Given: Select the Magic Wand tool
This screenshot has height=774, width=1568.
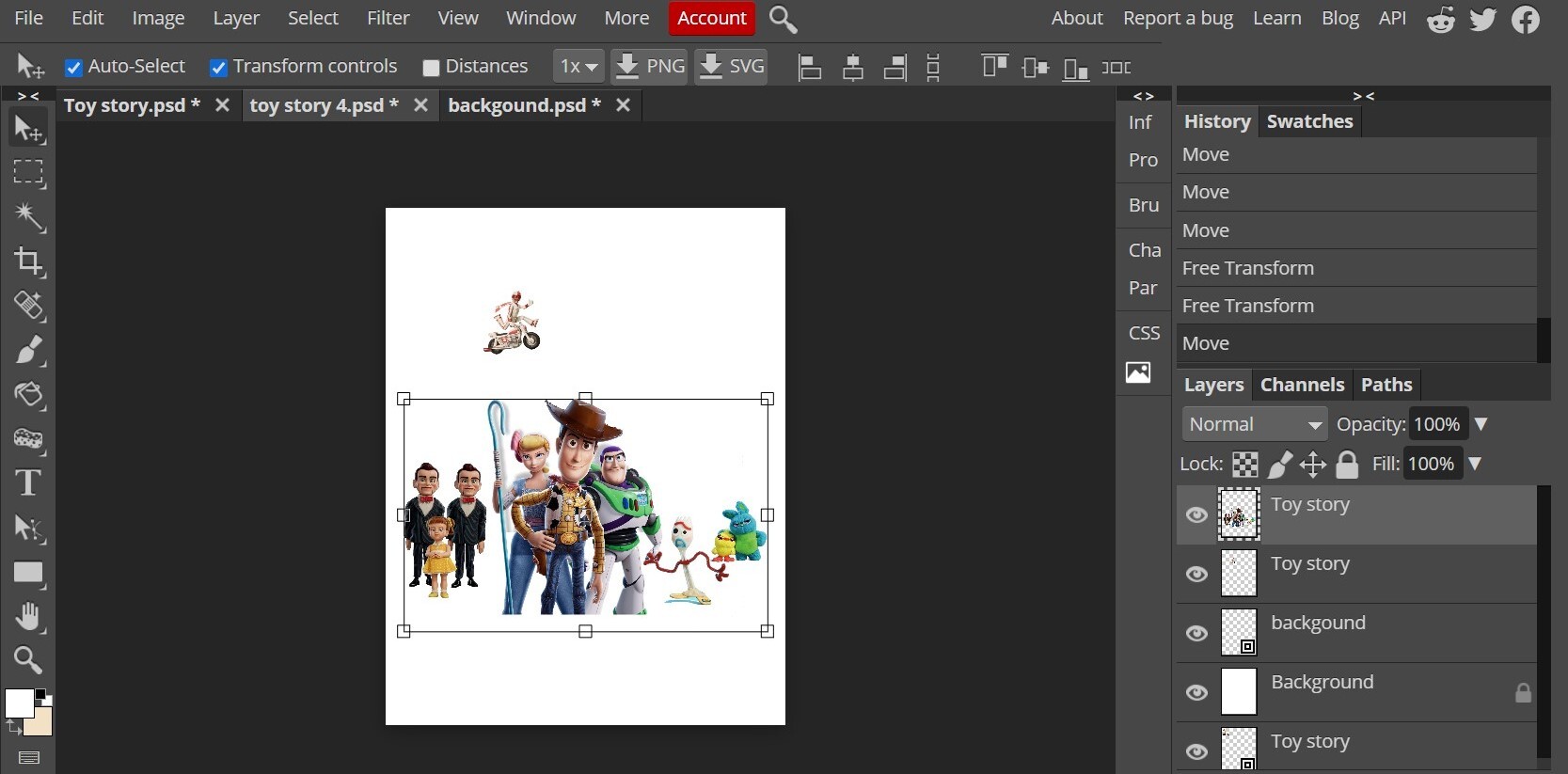Looking at the screenshot, I should click(28, 217).
